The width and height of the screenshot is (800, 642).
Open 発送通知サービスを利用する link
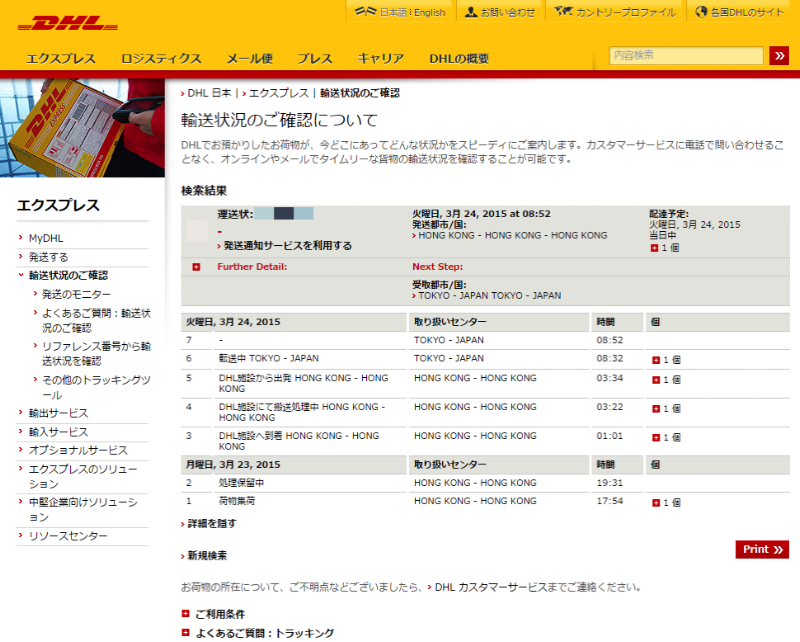point(288,245)
